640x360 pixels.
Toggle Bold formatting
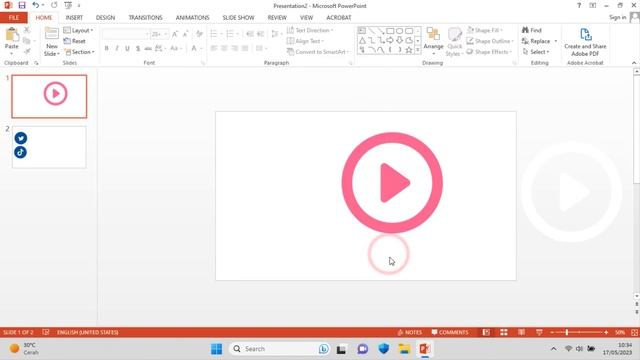(x=107, y=49)
